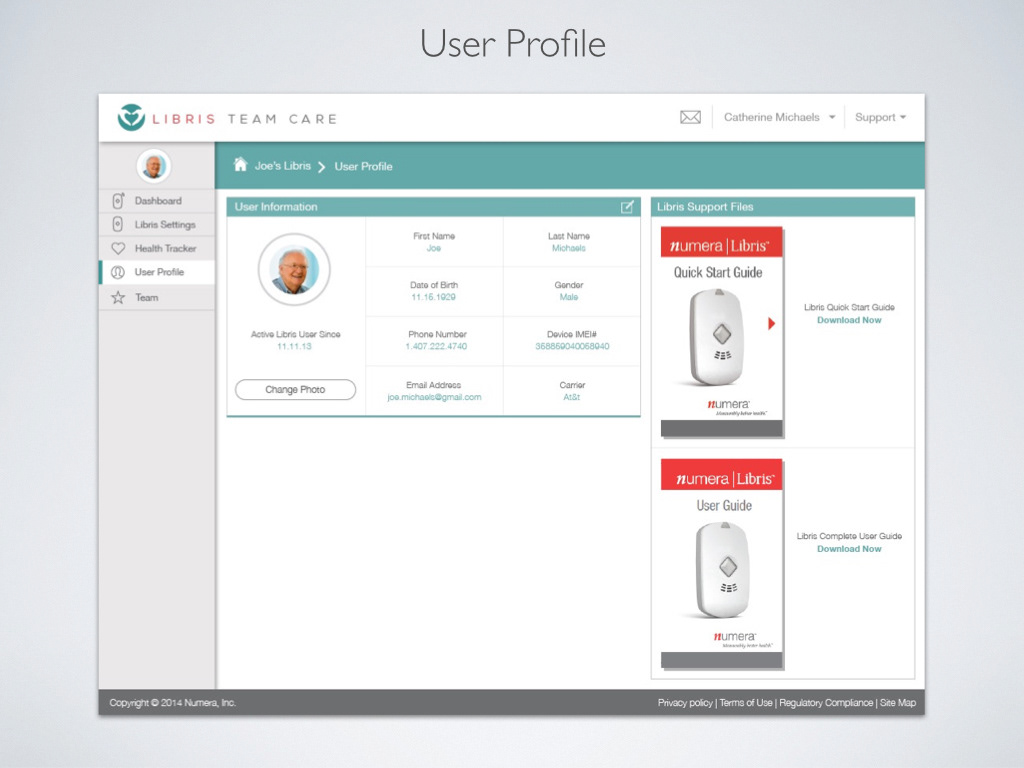1024x768 pixels.
Task: Expand the Support dropdown menu
Action: 880,118
